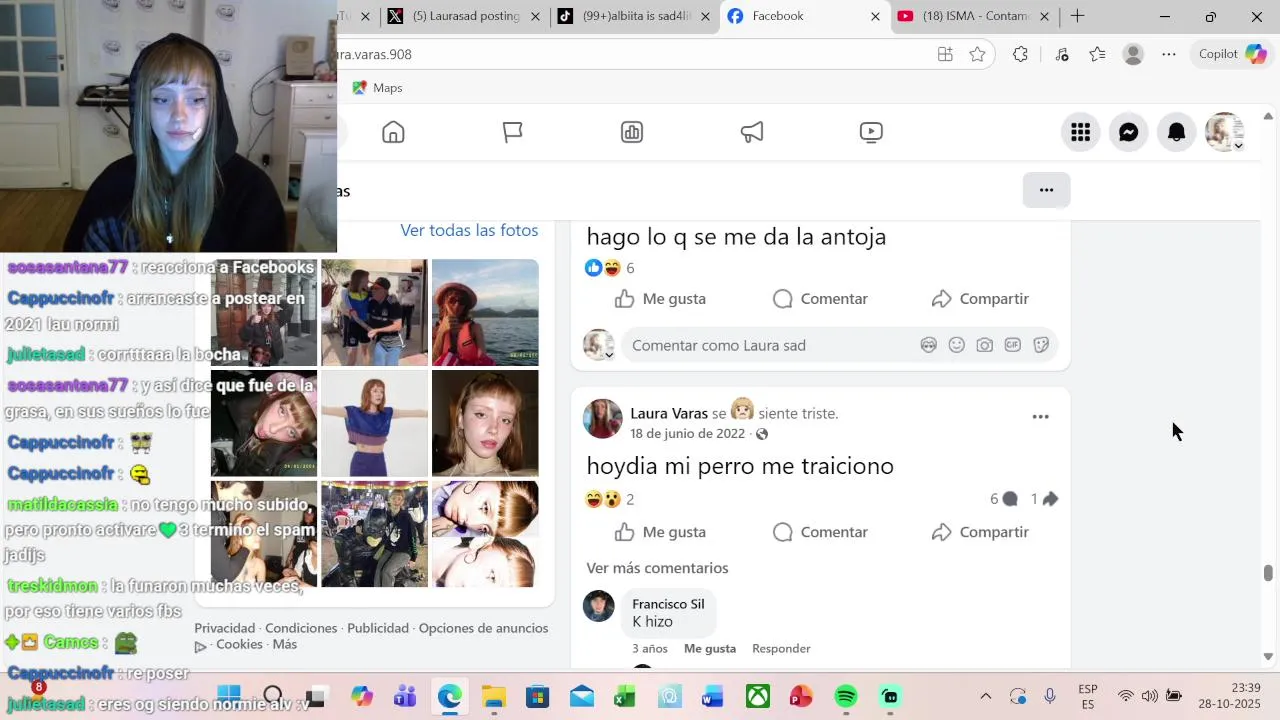Screen dimensions: 1280x720
Task: View 1 share count on triste post
Action: 1045,499
